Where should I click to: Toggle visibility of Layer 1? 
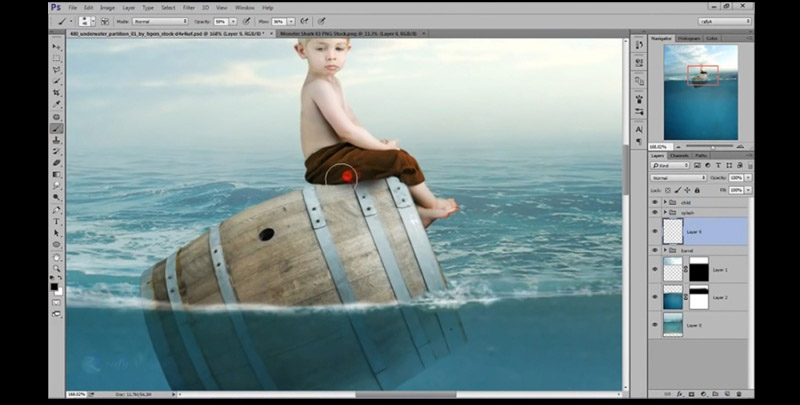point(655,269)
